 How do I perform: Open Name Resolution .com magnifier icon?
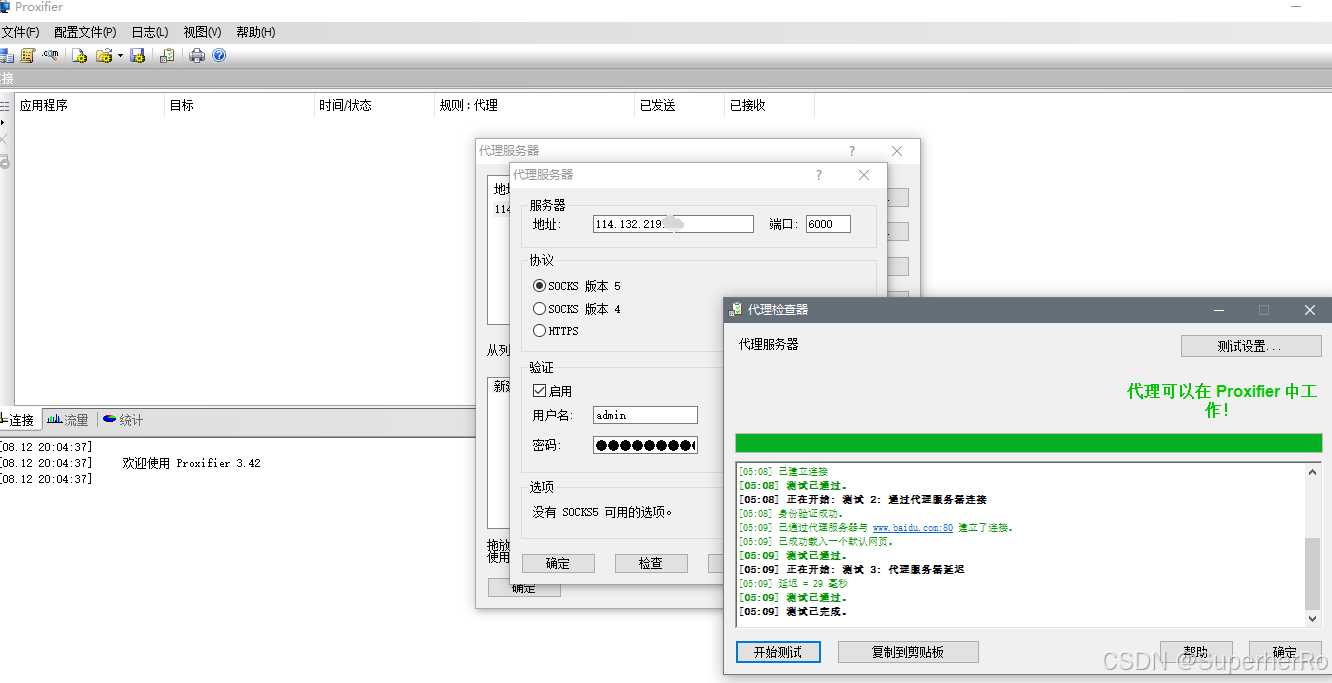coord(50,56)
